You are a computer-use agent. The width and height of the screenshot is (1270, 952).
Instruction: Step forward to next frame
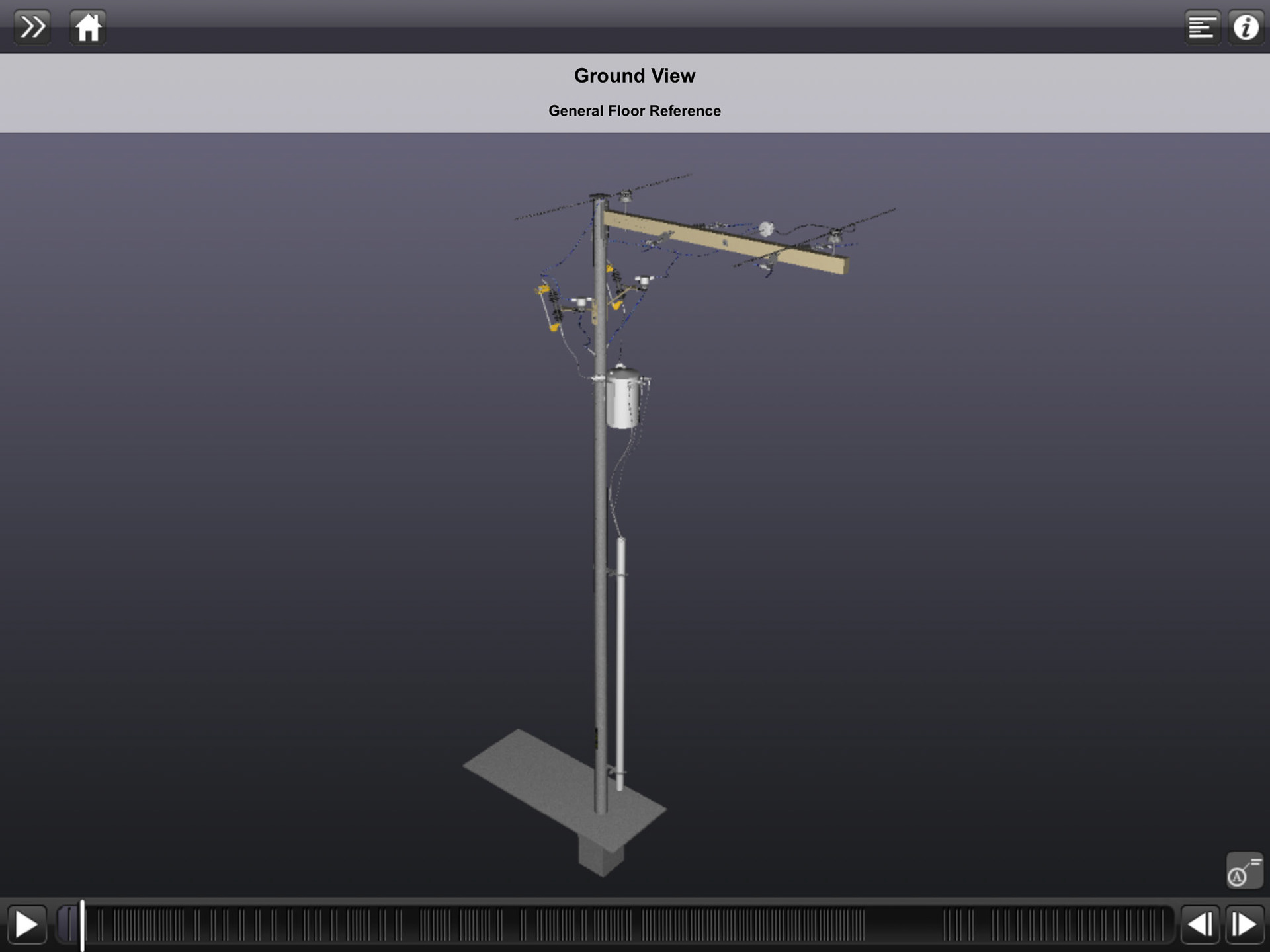click(1244, 924)
